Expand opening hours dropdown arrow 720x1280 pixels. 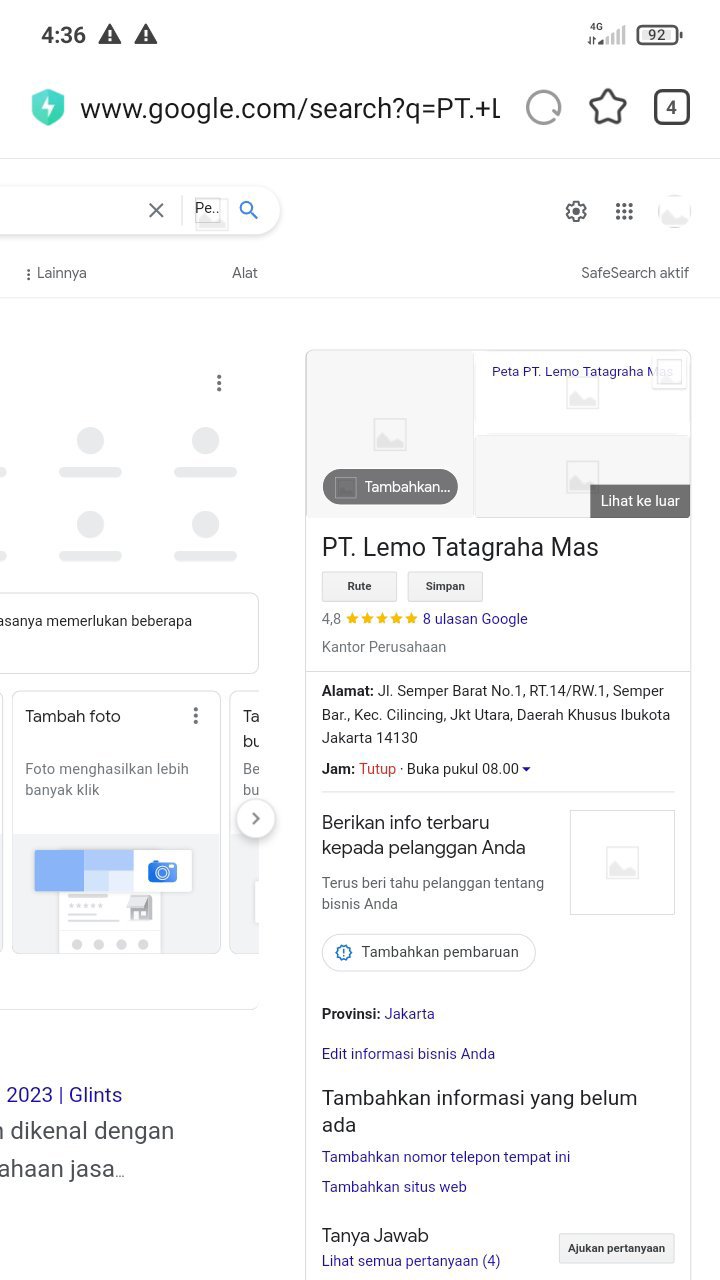pos(527,769)
